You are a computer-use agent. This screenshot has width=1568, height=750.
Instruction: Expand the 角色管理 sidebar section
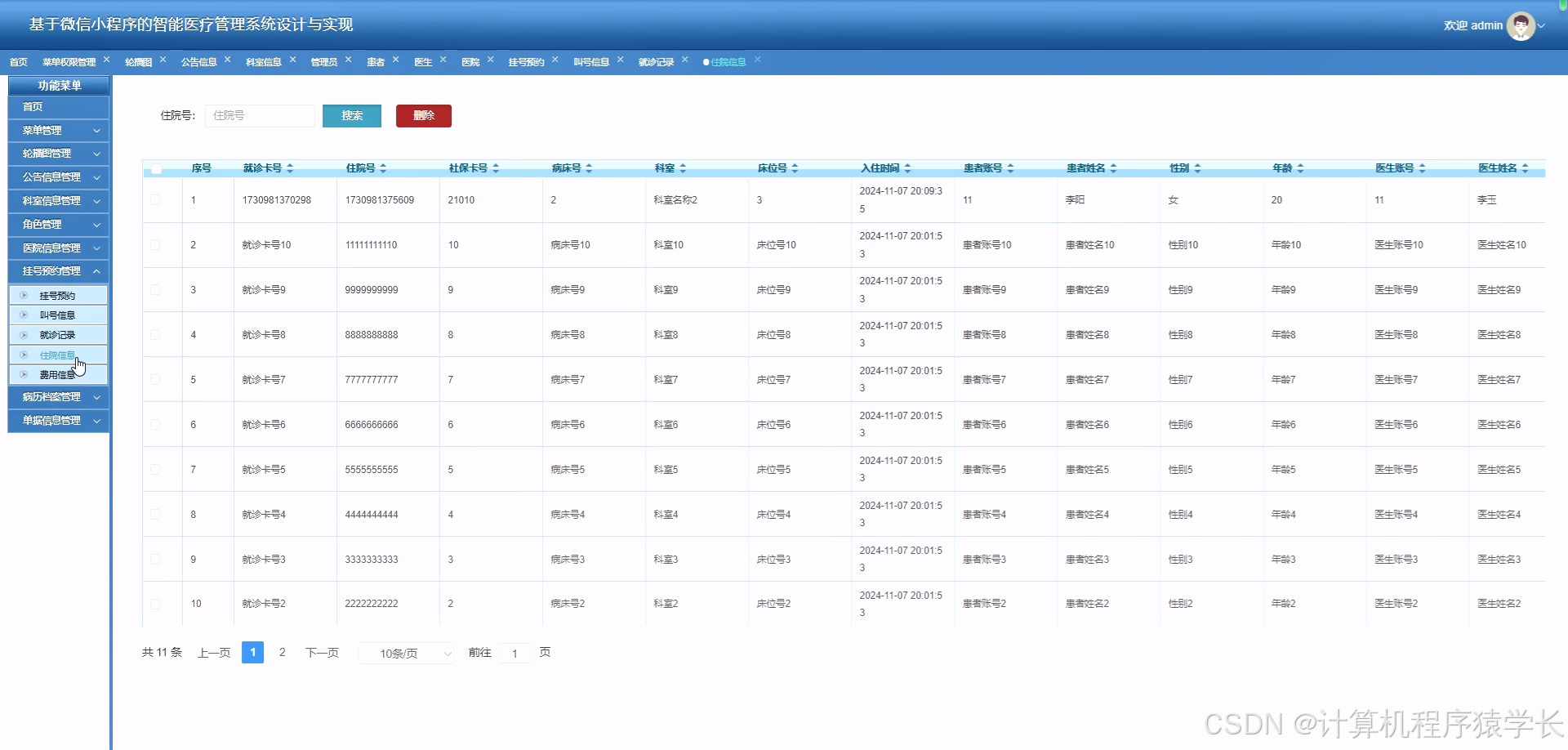59,224
